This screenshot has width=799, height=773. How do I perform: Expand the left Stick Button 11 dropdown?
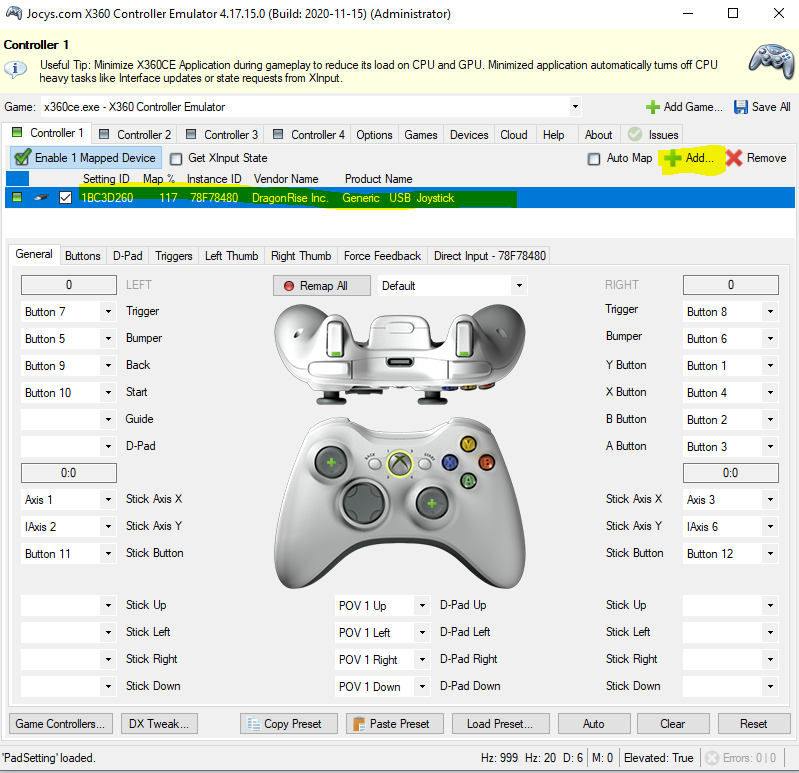click(108, 553)
